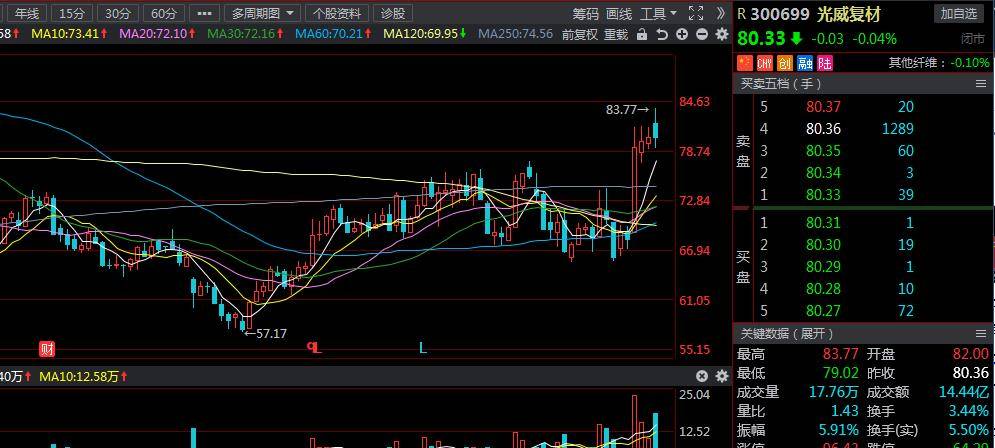This screenshot has height=448, width=995.
Task: Open volume indicator settings gear
Action: tap(721, 376)
